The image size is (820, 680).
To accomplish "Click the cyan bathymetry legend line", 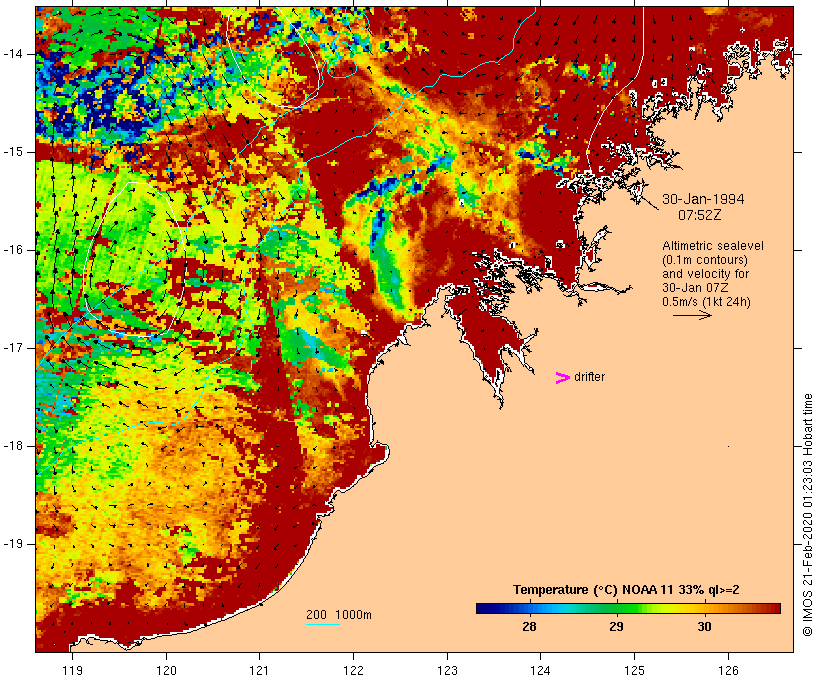I will click(323, 624).
